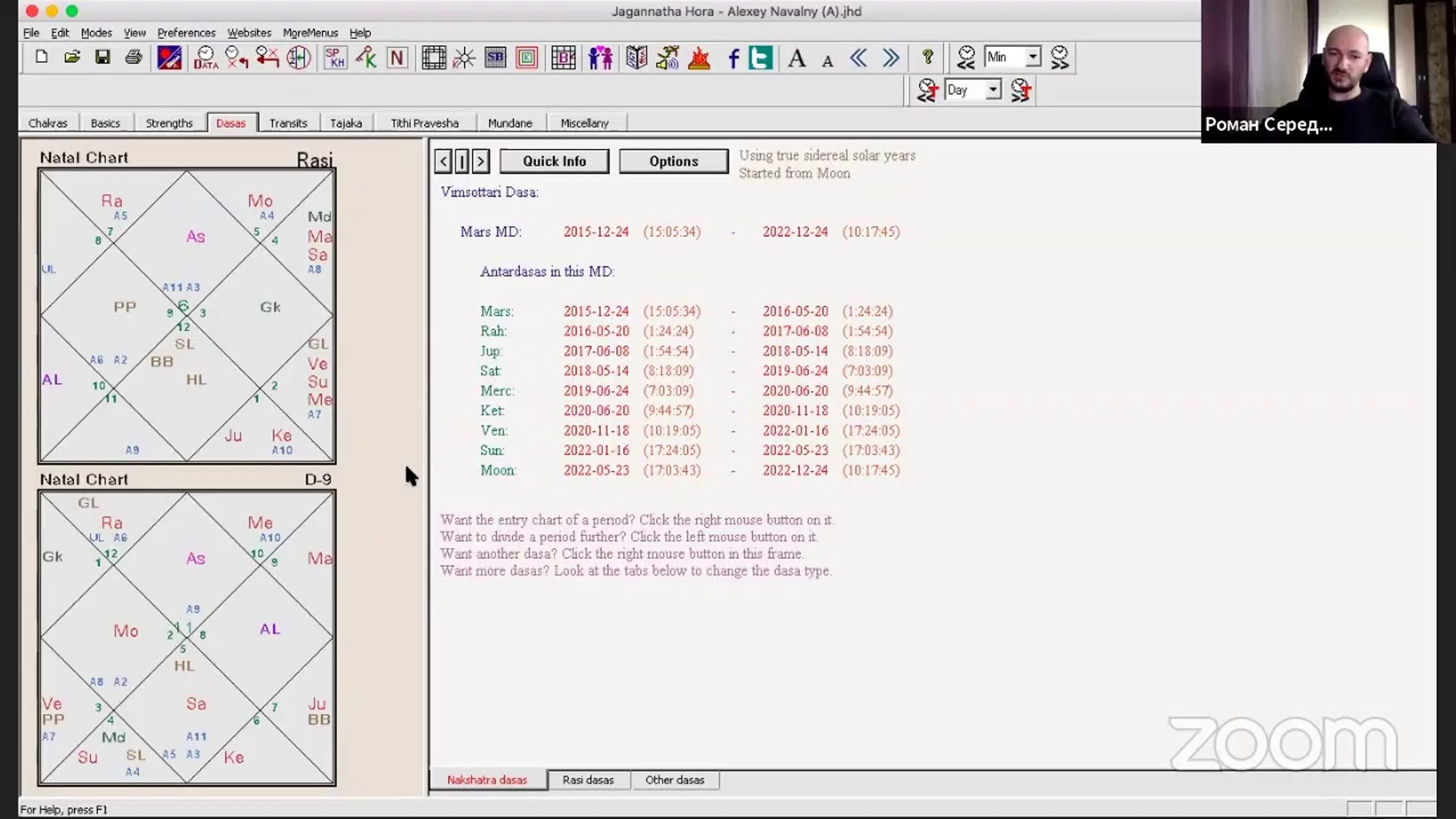Open the Min time unit dropdown
Image resolution: width=1456 pixels, height=819 pixels.
[1033, 57]
